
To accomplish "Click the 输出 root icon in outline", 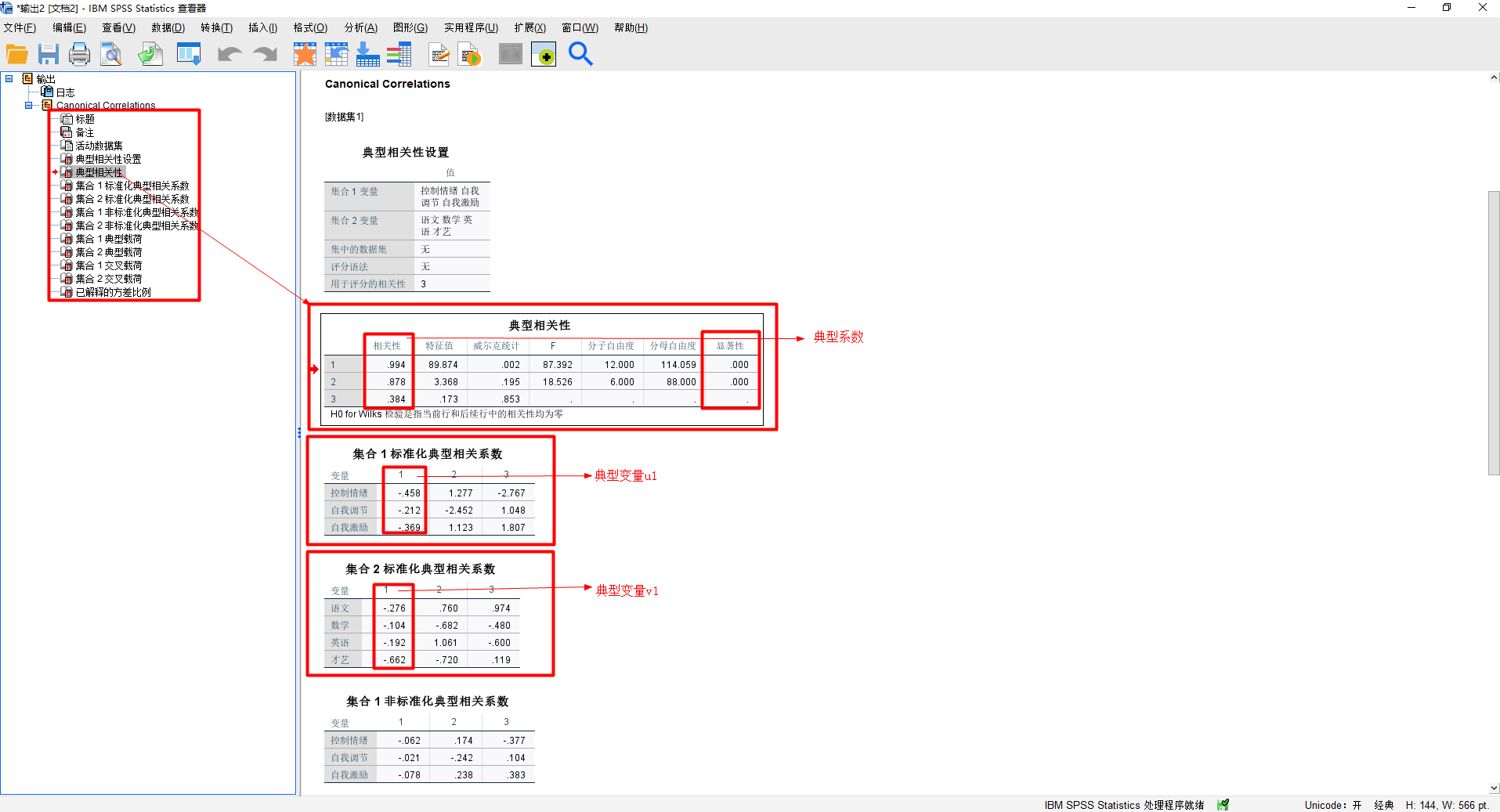I will click(27, 78).
